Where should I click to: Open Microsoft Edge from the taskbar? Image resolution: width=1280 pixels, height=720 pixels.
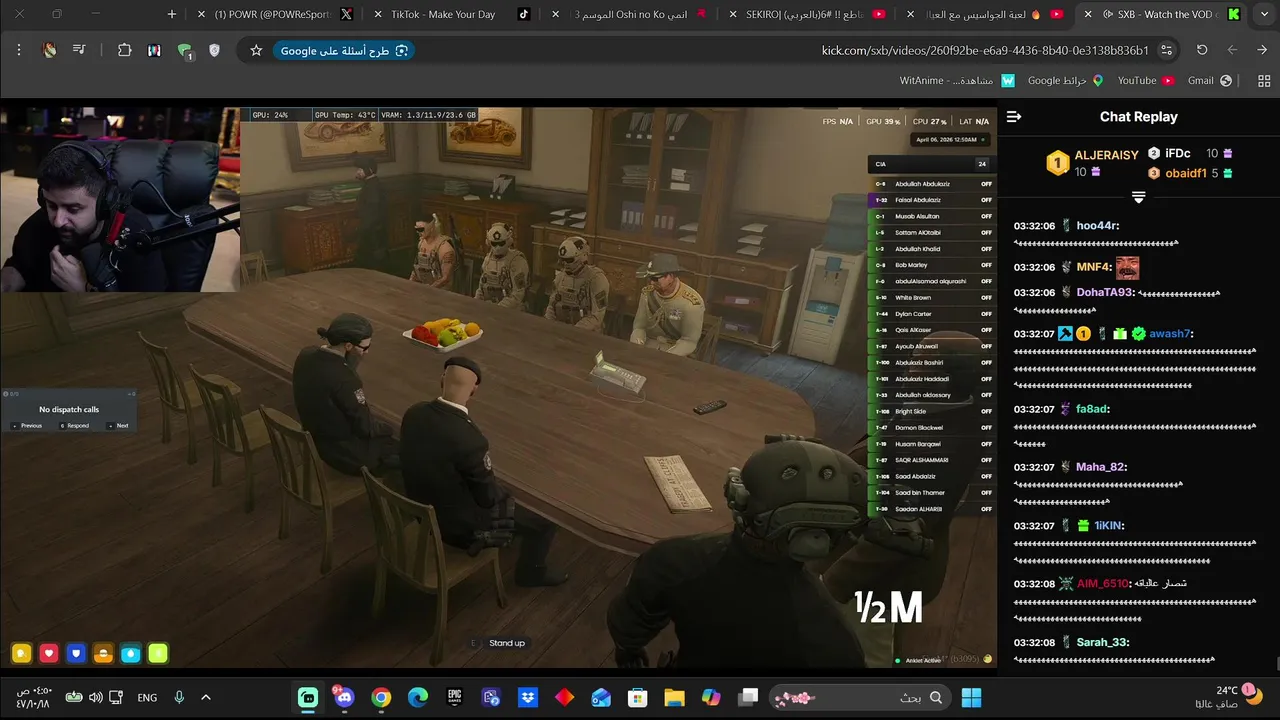point(418,697)
